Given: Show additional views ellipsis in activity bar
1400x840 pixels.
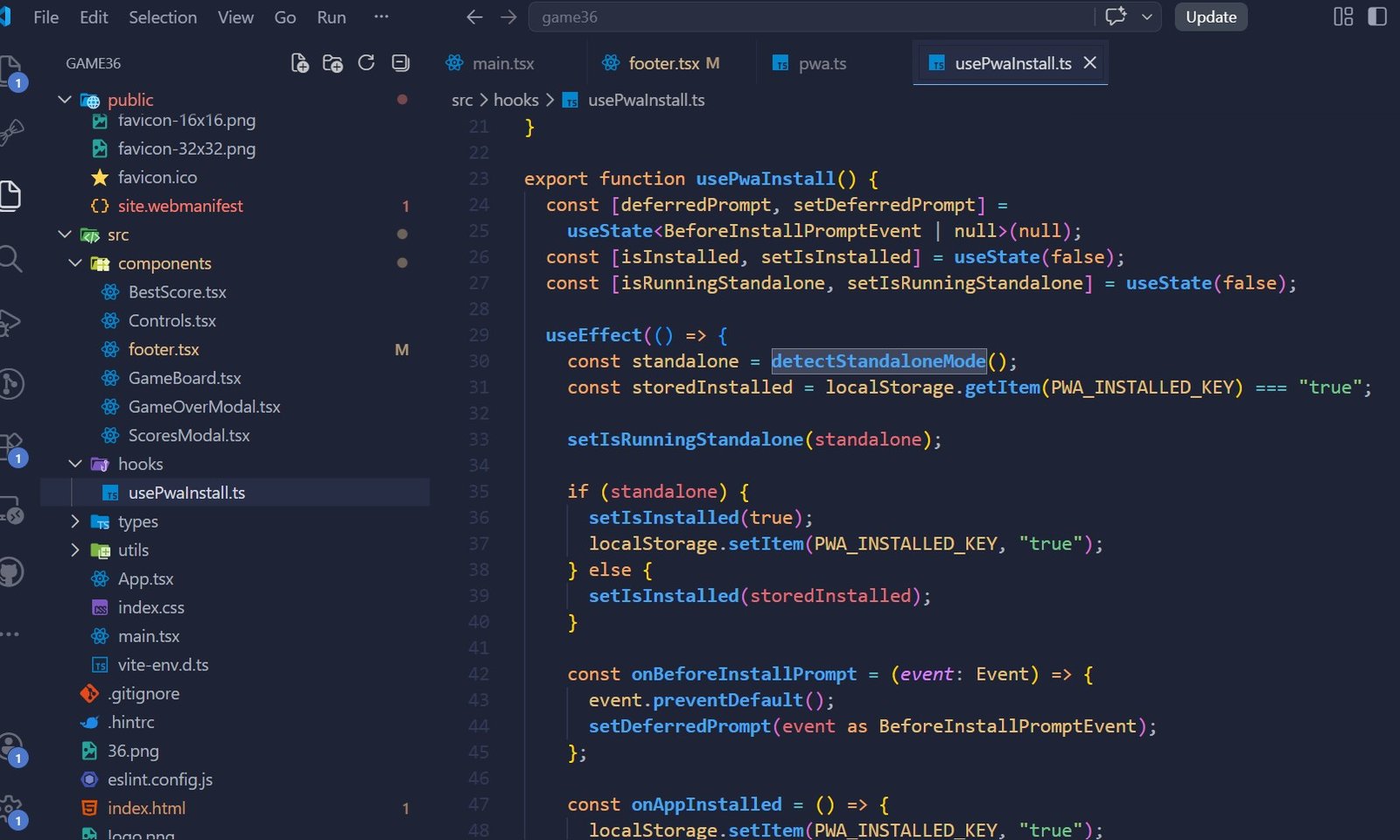Looking at the screenshot, I should pos(9,633).
